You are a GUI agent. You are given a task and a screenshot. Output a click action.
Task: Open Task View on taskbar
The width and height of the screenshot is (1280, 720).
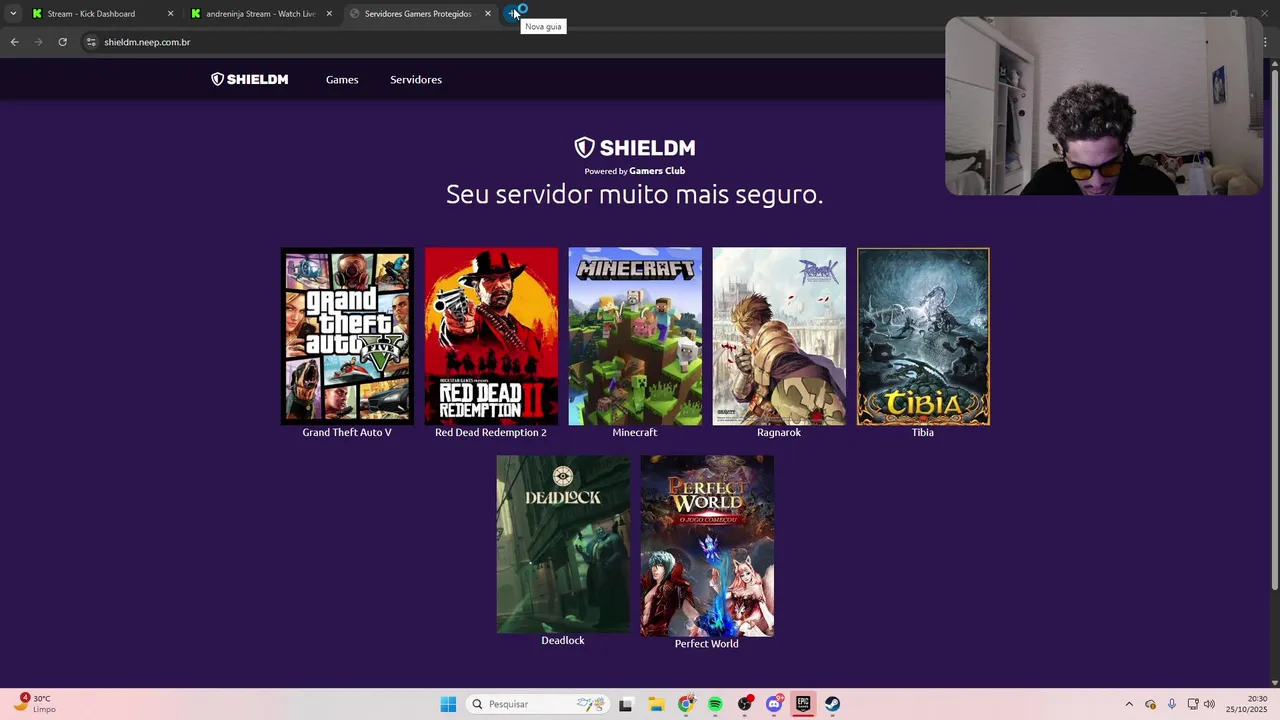(626, 704)
